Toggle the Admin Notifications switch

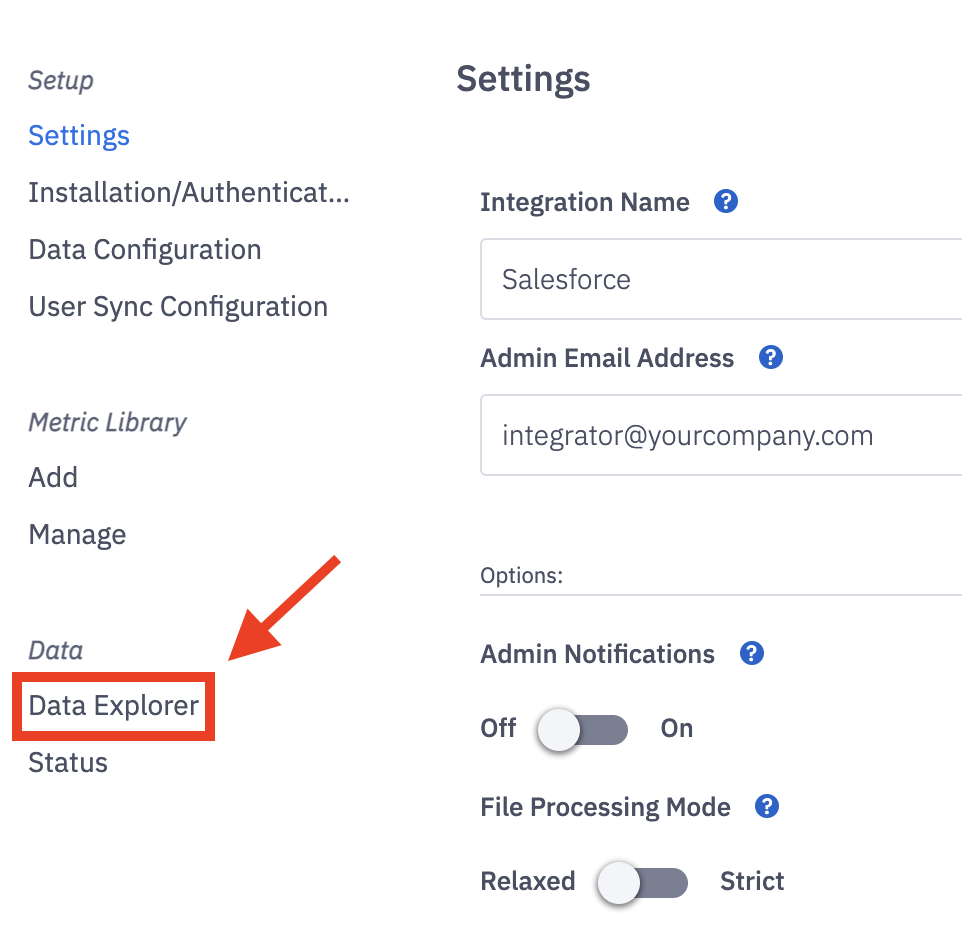click(x=583, y=729)
